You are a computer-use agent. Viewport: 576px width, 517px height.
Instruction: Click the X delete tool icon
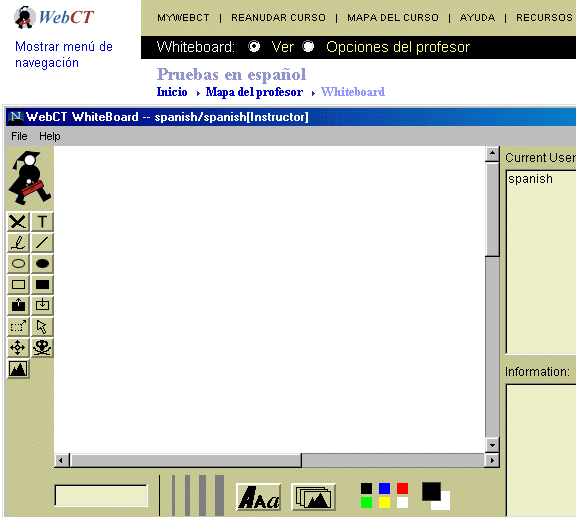tap(18, 222)
